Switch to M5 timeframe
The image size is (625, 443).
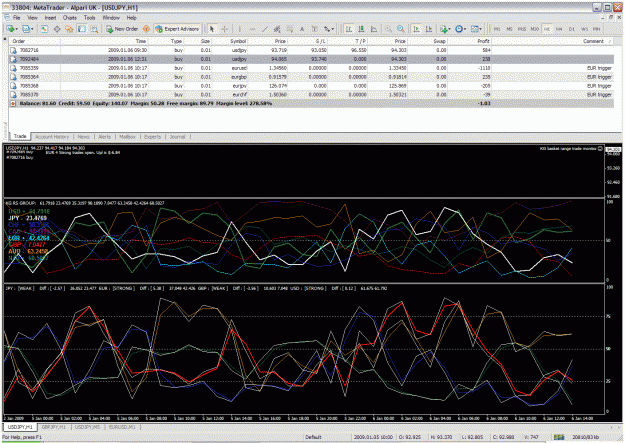click(x=509, y=29)
